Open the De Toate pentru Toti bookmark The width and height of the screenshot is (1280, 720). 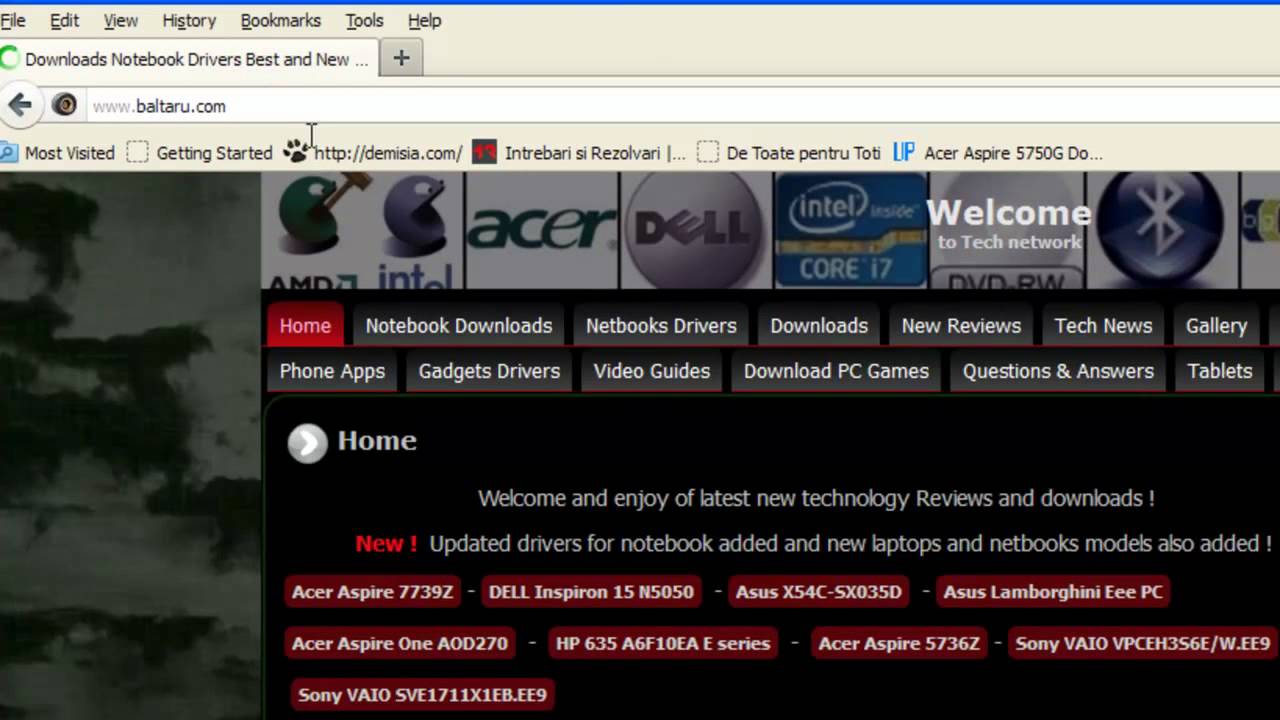coord(790,153)
